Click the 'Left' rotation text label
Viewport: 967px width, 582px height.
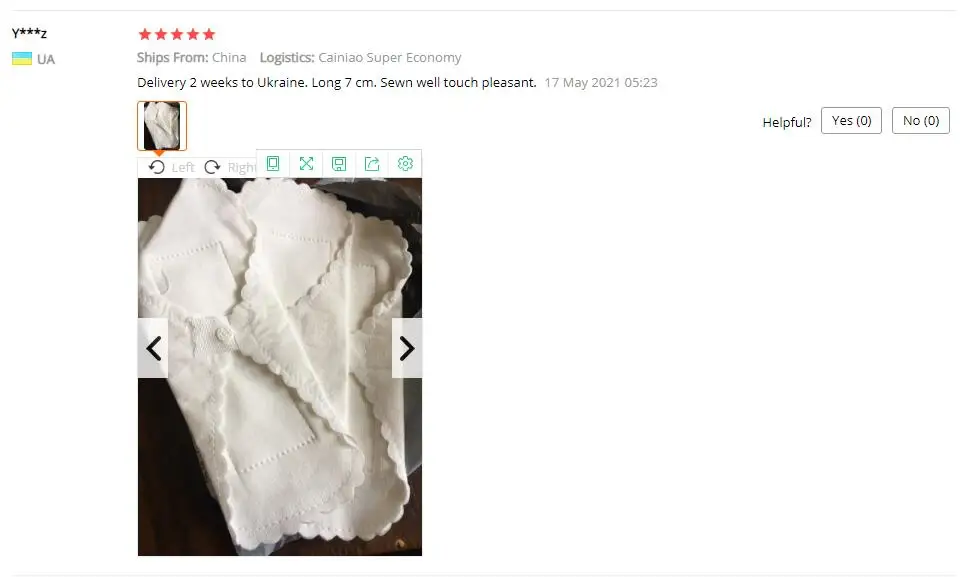point(183,167)
